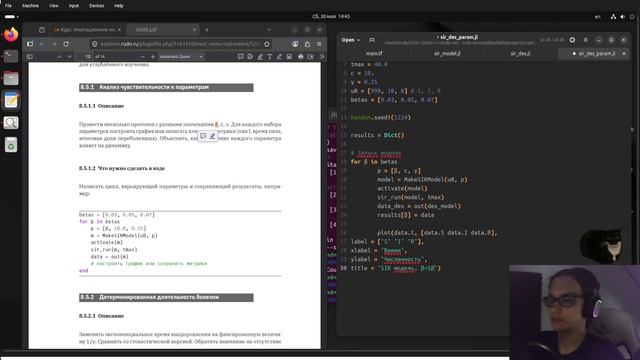
Task: Reload the page in Firefox
Action: 66,44
